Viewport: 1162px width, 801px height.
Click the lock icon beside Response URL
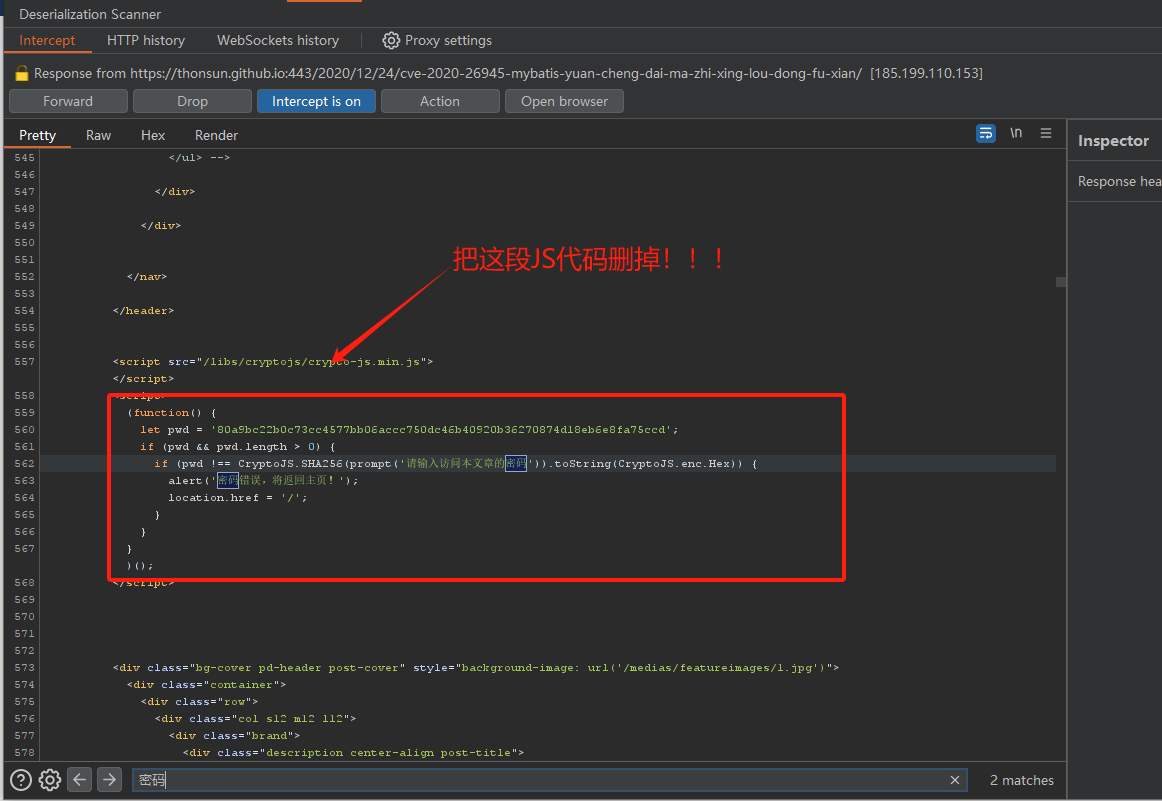[21, 73]
